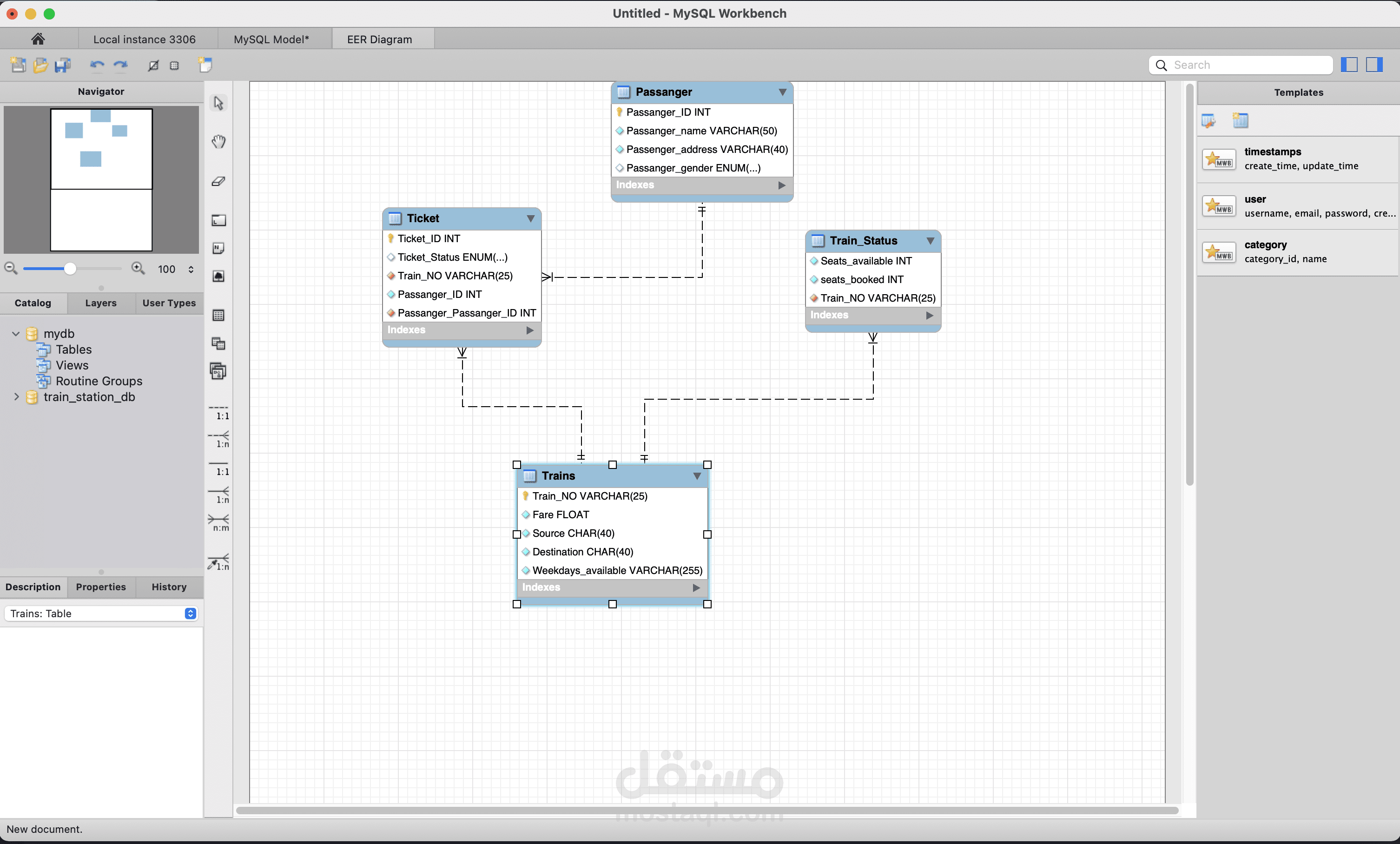Toggle grid display in the toolbar
This screenshot has height=844, width=1400.
pos(174,66)
